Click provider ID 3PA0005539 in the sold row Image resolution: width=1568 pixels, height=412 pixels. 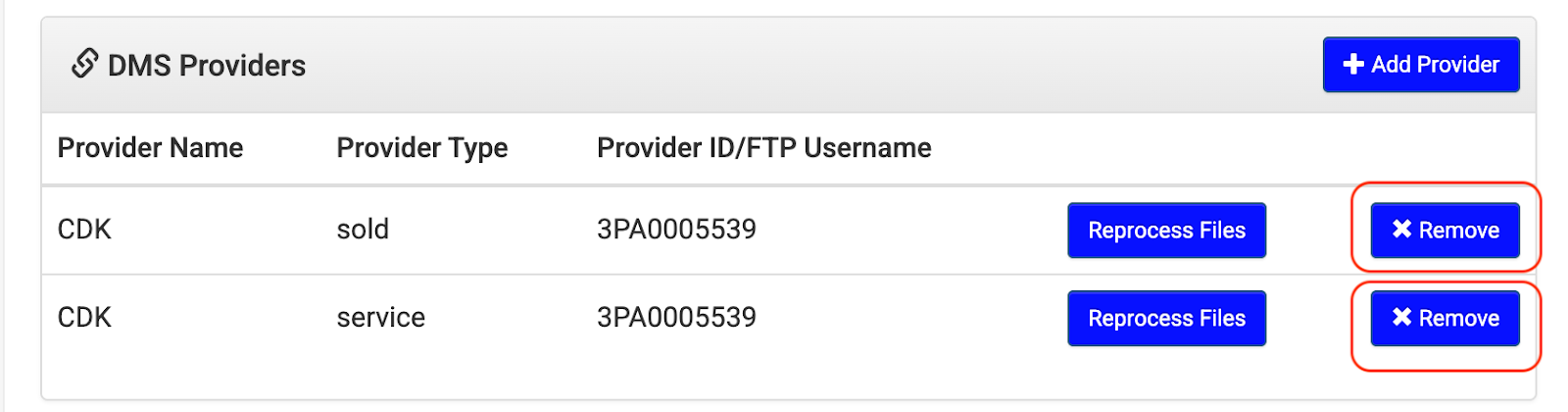676,230
